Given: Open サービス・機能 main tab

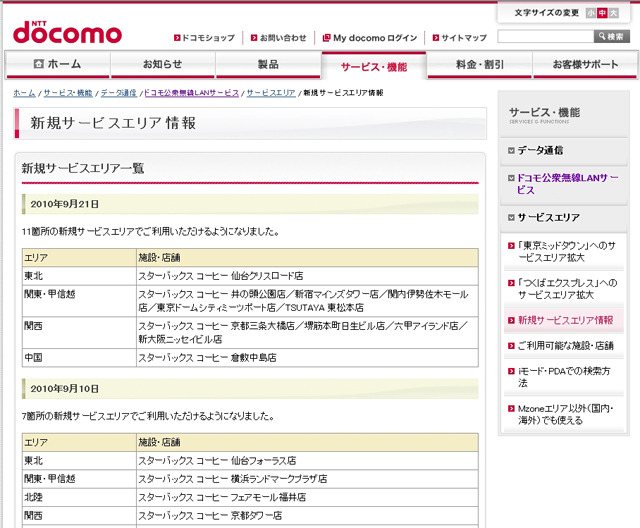Looking at the screenshot, I should pyautogui.click(x=374, y=67).
